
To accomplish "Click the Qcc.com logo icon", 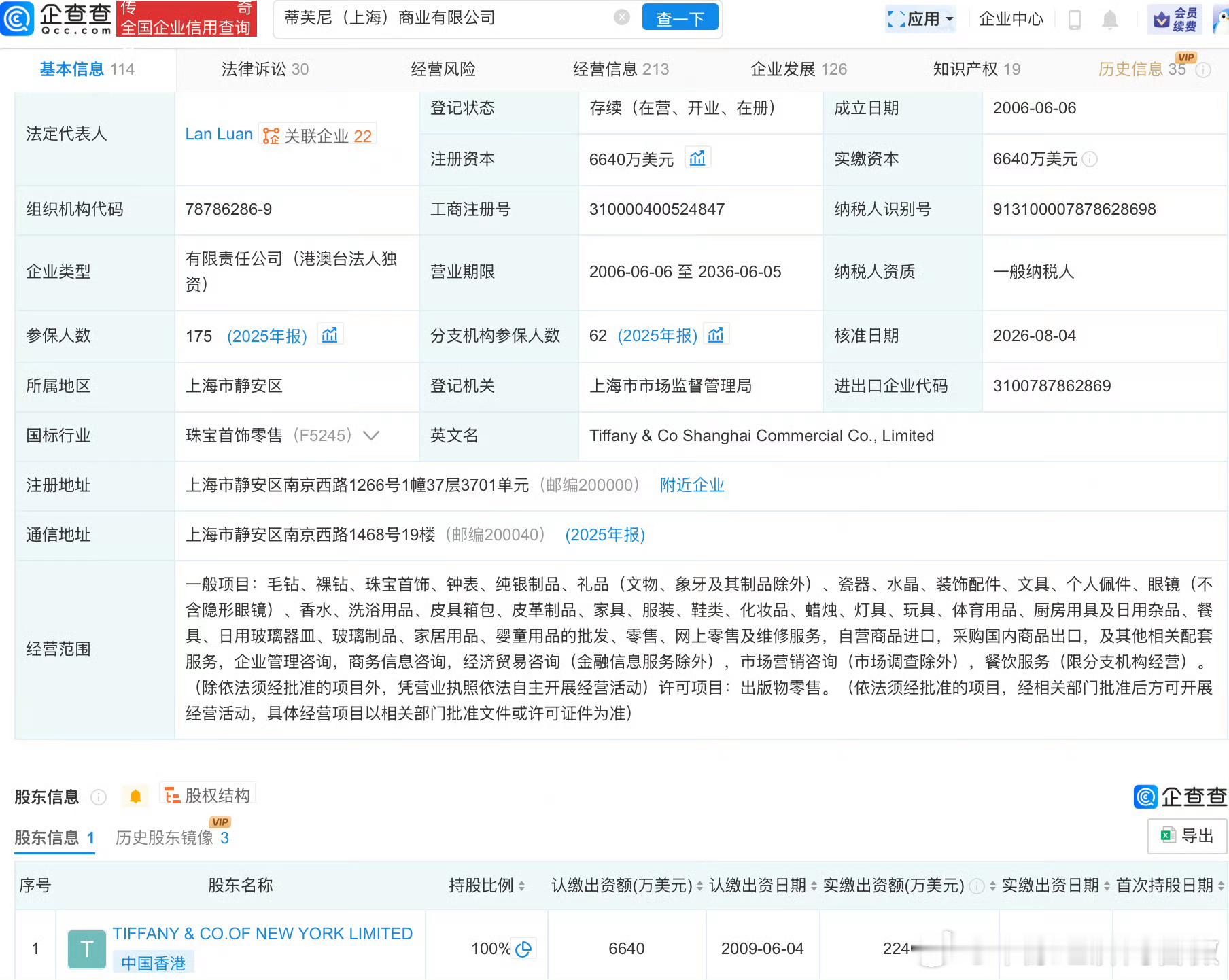I will (18, 18).
